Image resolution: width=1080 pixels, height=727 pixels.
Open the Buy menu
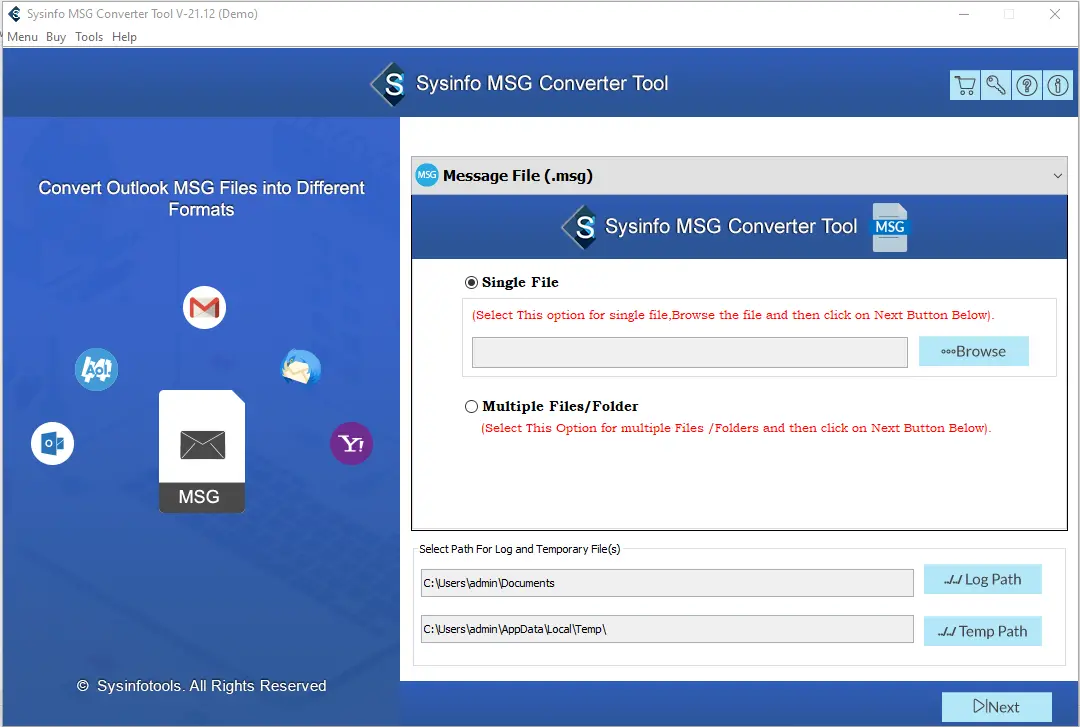[x=56, y=37]
